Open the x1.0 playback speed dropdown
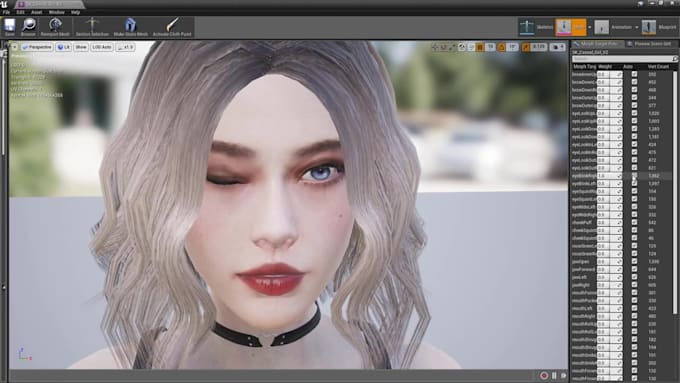The image size is (680, 383). (x=126, y=47)
